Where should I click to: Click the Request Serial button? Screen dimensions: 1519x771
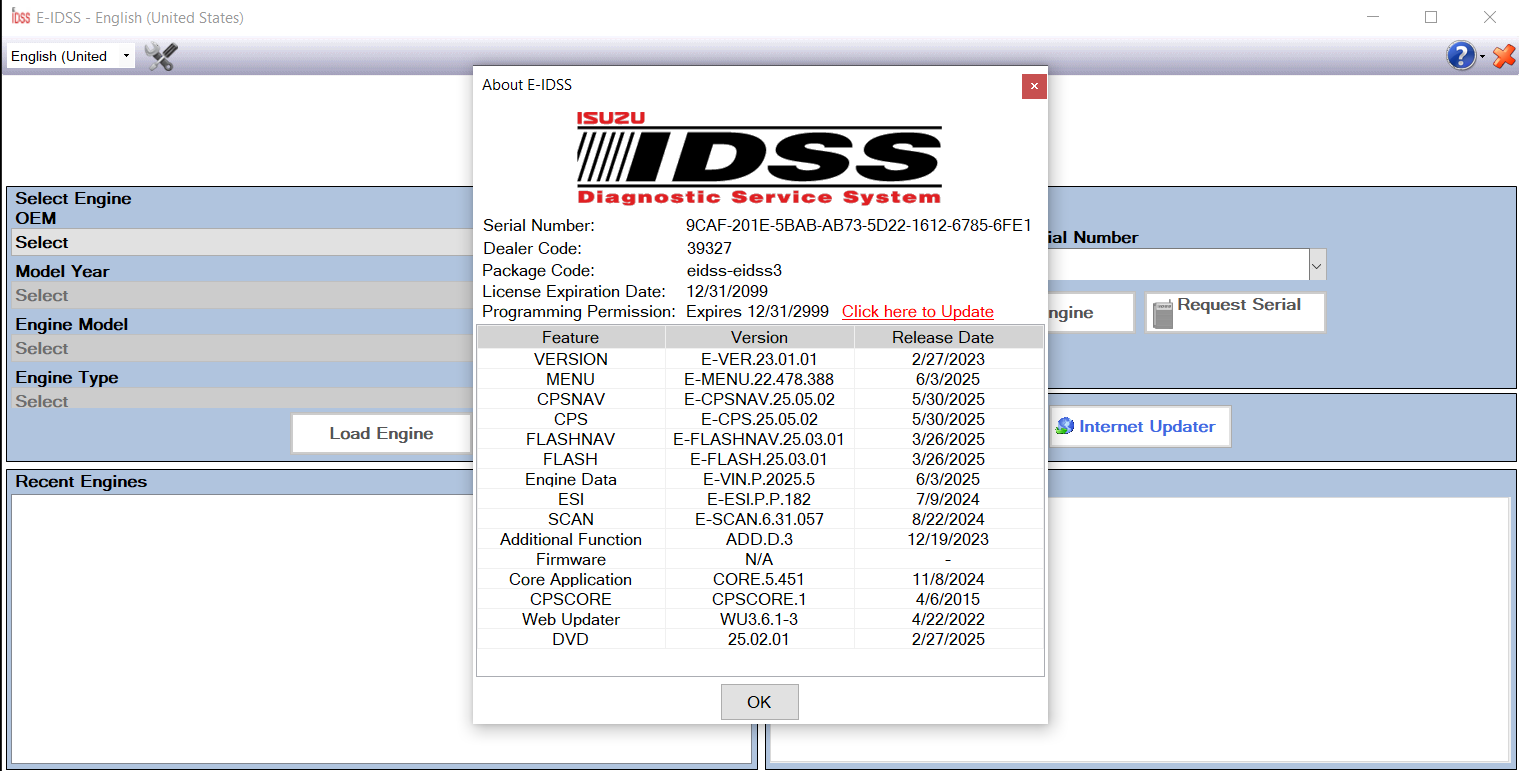point(1236,312)
